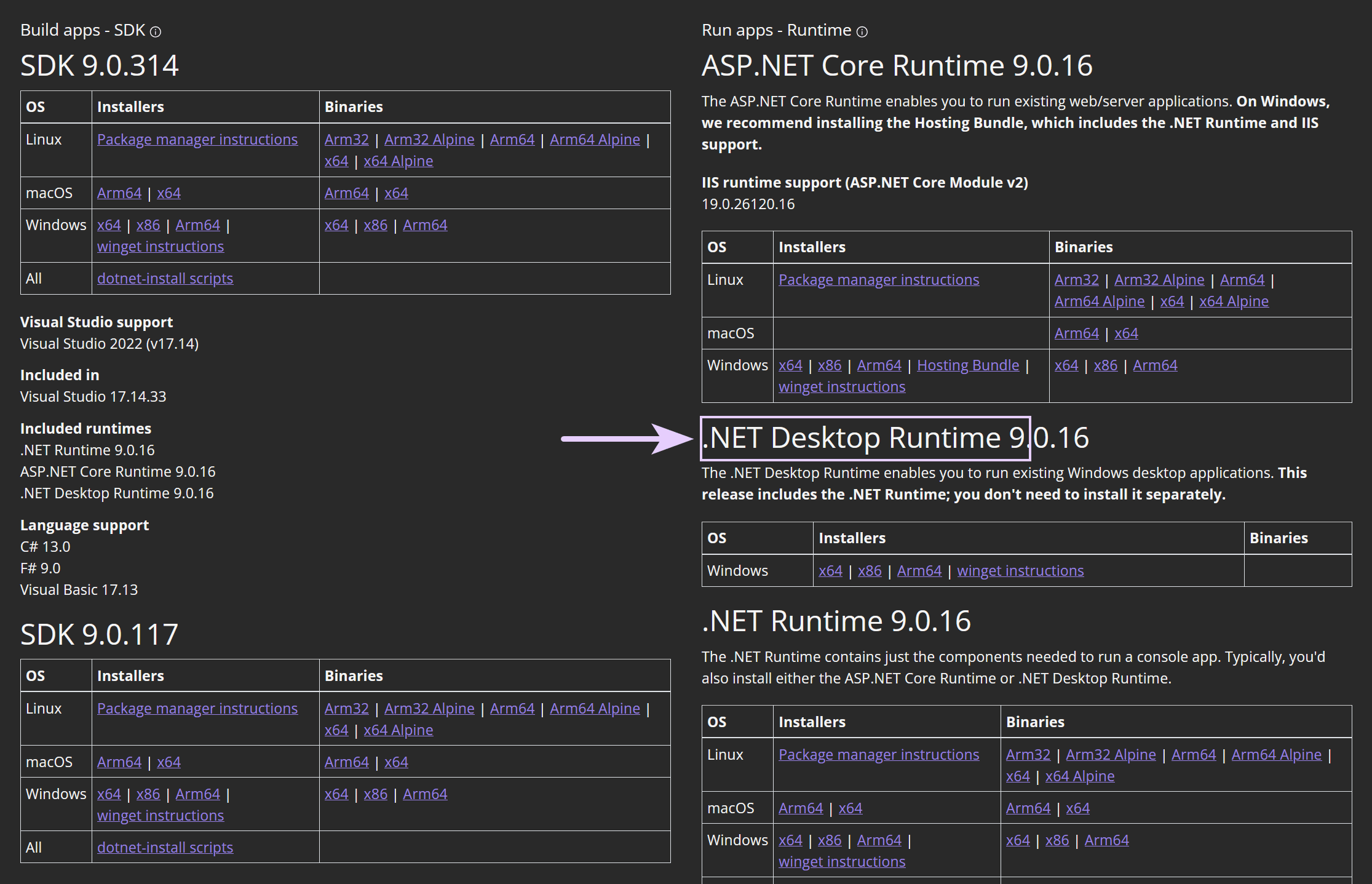Click Visual Studio 17.14.33 text
The height and width of the screenshot is (884, 1372).
[93, 397]
